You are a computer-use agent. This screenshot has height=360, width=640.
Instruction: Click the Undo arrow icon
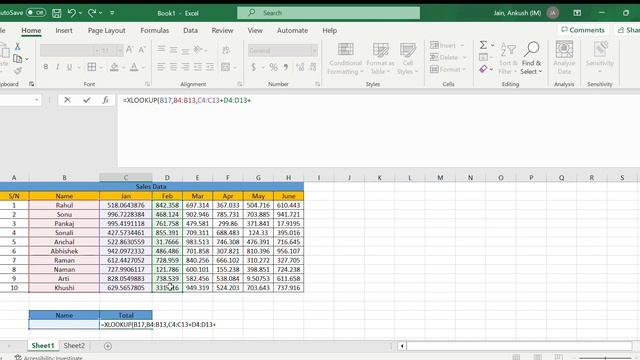click(x=71, y=13)
